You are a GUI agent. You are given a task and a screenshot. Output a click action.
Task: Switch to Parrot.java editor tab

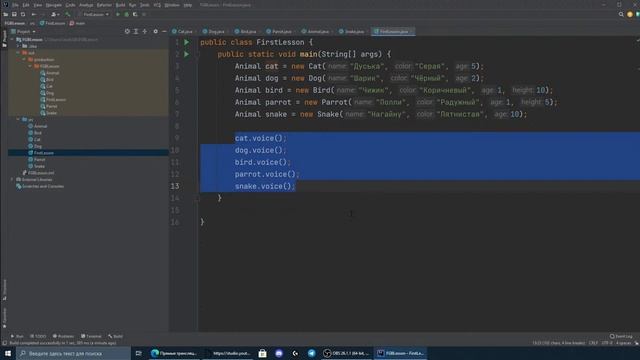coord(279,31)
